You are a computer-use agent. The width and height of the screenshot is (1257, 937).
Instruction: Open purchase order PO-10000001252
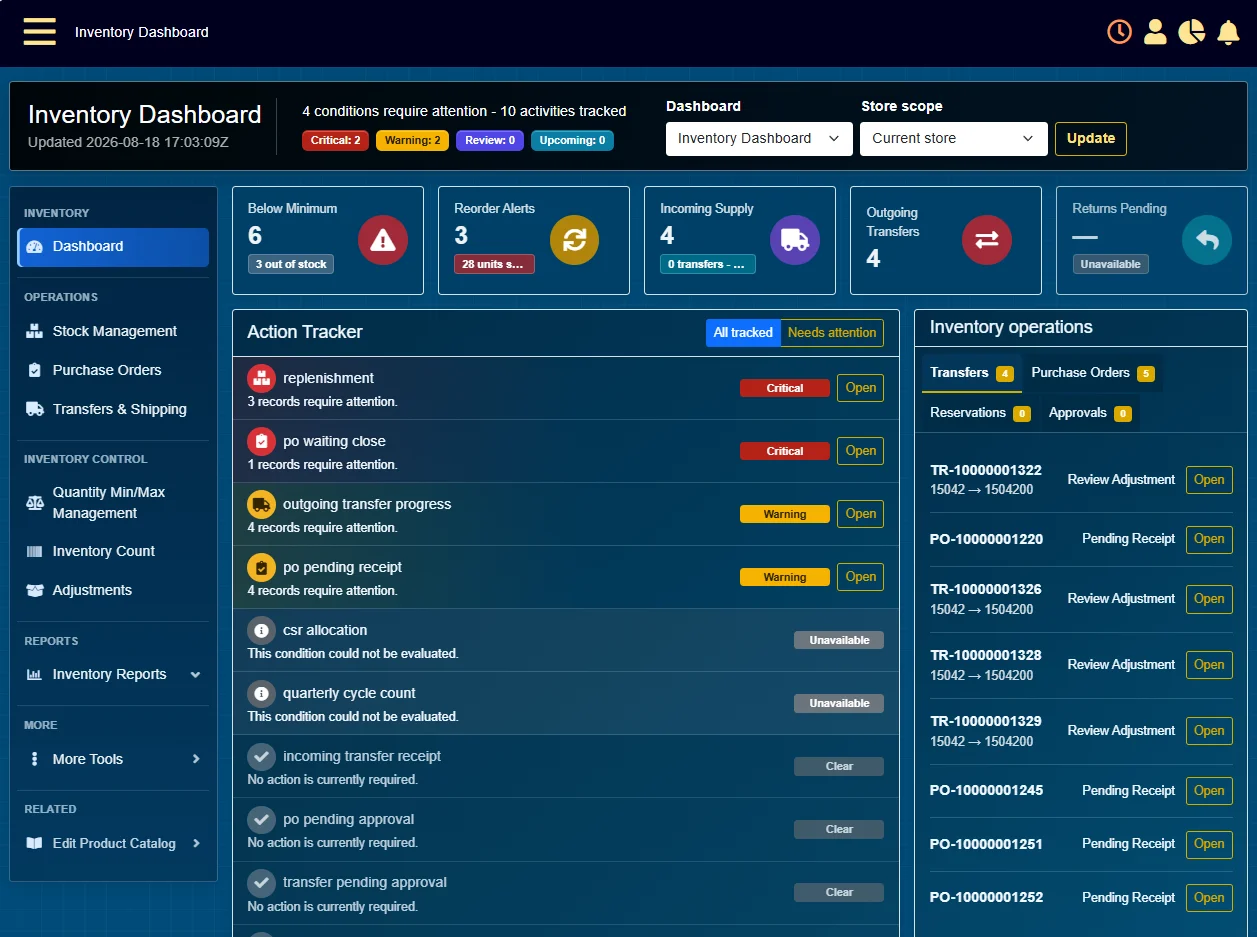point(1209,898)
